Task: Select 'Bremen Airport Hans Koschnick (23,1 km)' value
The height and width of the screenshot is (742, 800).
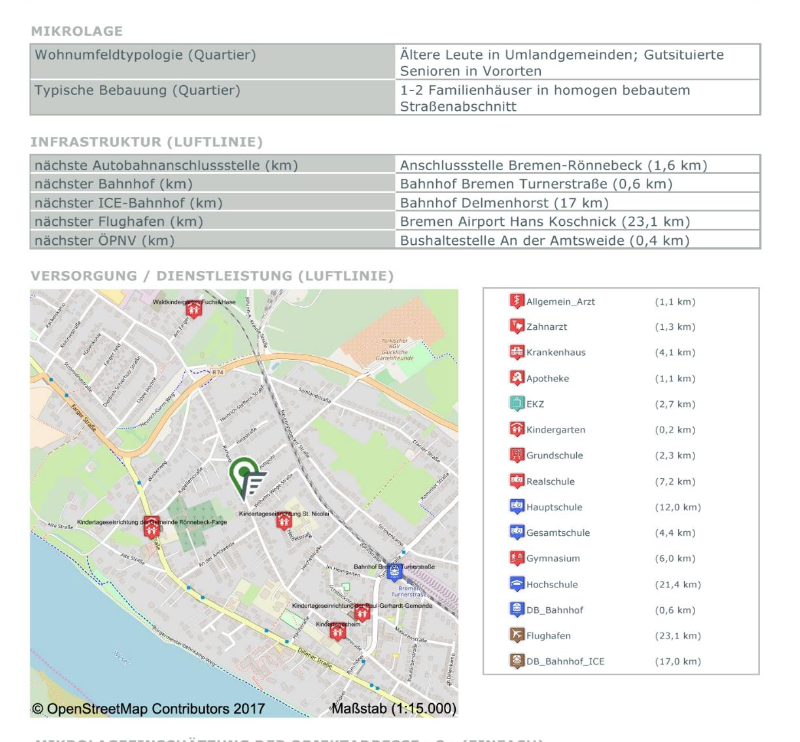Action: coord(545,221)
